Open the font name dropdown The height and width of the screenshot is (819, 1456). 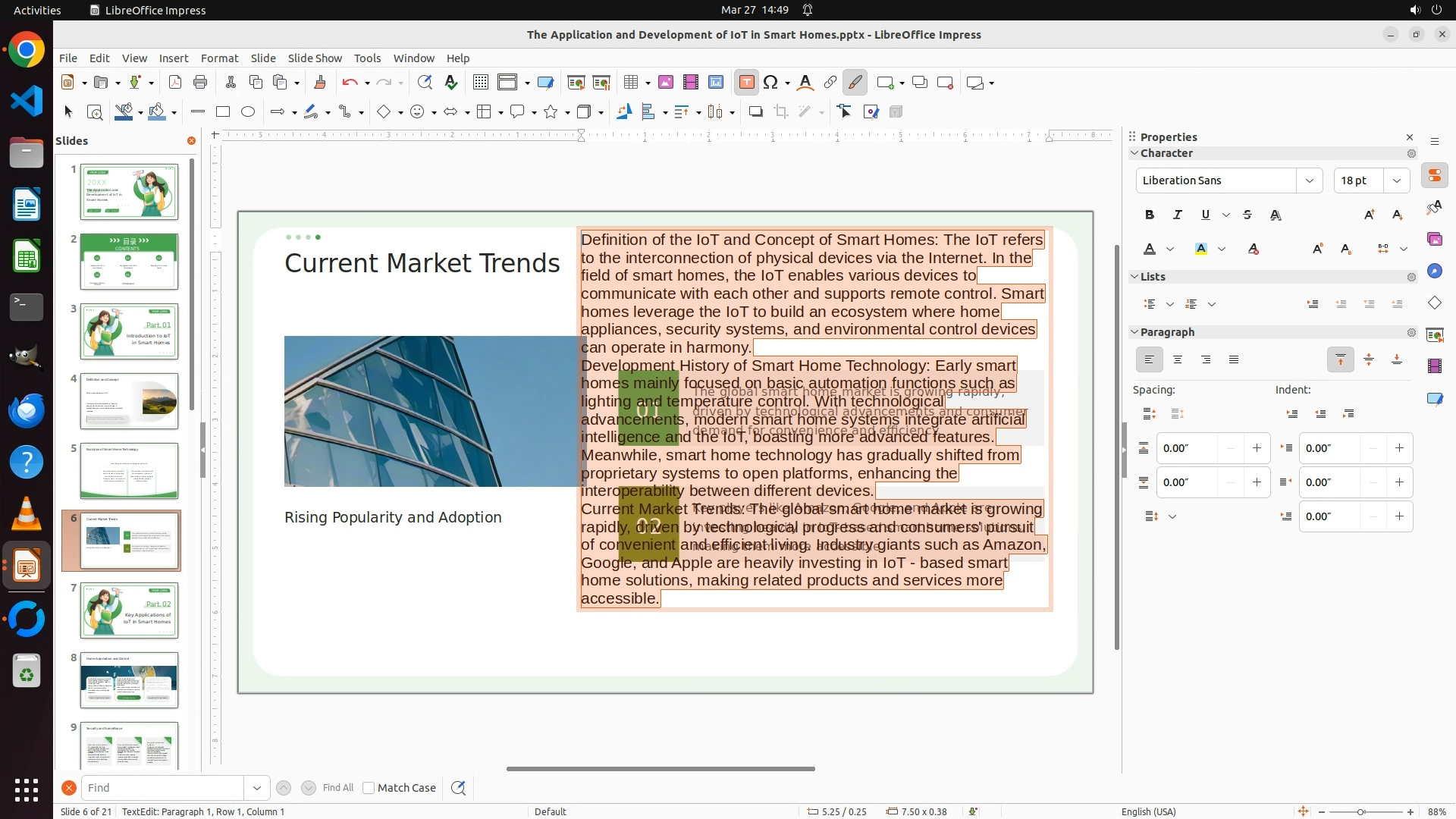1309,180
